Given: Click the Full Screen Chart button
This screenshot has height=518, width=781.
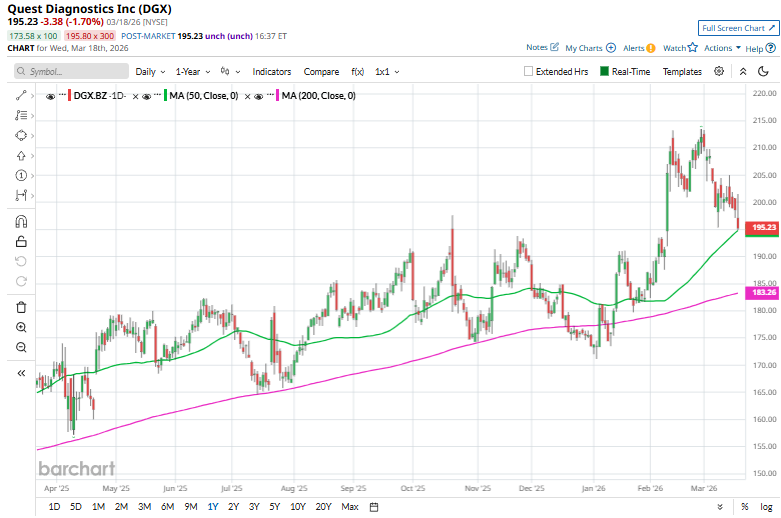Looking at the screenshot, I should click(x=737, y=28).
